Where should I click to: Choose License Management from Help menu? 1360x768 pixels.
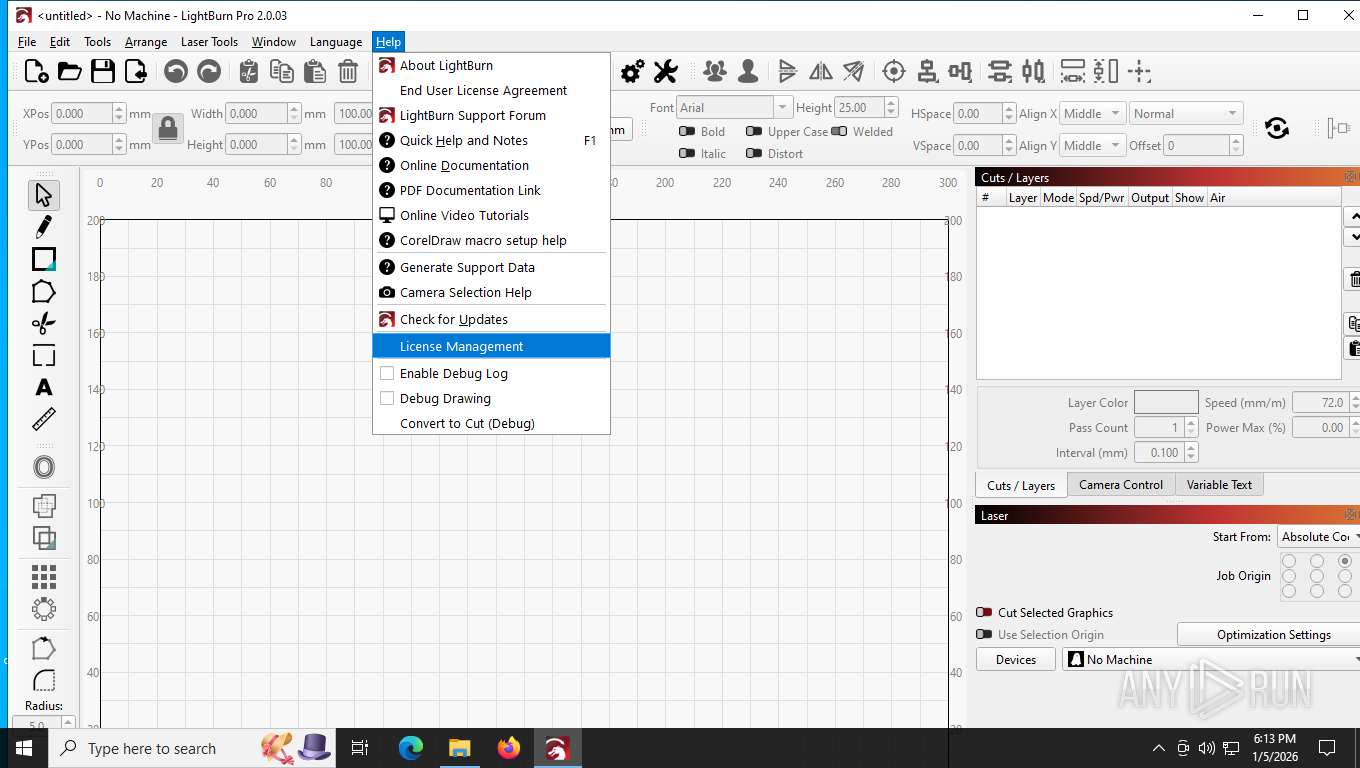click(491, 346)
